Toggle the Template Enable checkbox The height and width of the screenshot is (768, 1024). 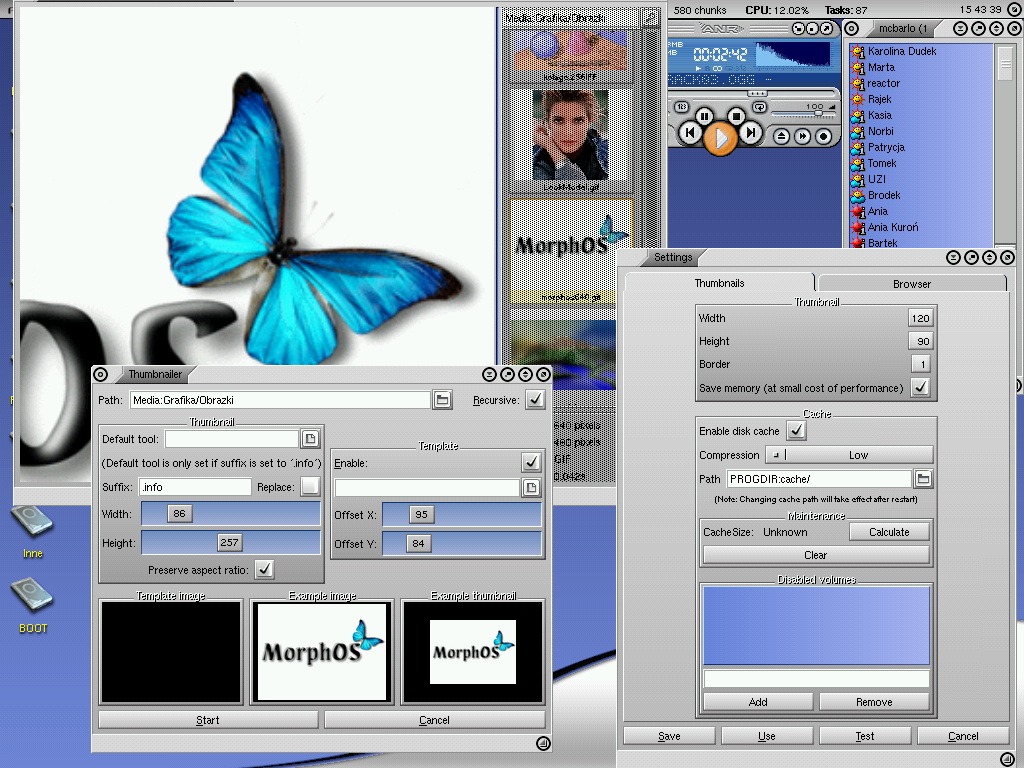point(532,462)
